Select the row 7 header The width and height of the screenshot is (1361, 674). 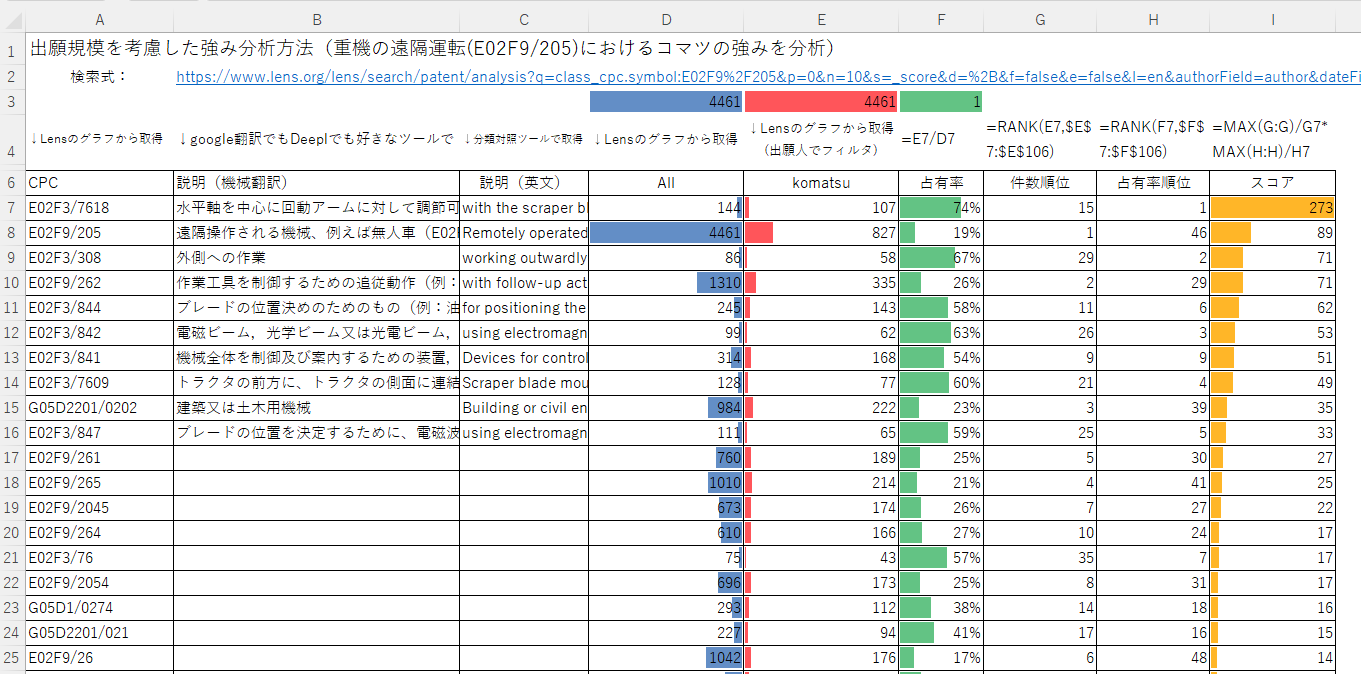(x=12, y=208)
